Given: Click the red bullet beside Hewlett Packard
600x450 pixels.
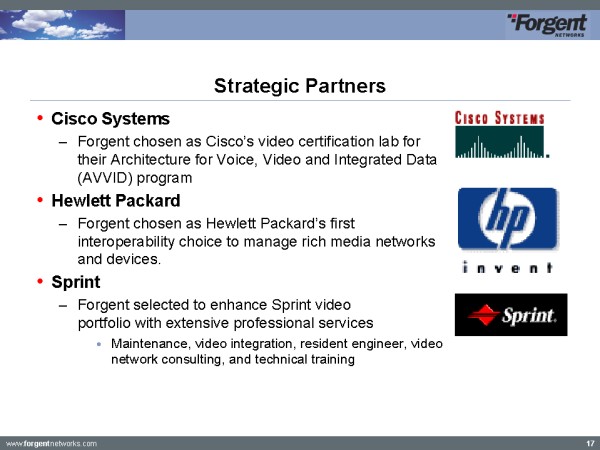Looking at the screenshot, I should 38,200.
